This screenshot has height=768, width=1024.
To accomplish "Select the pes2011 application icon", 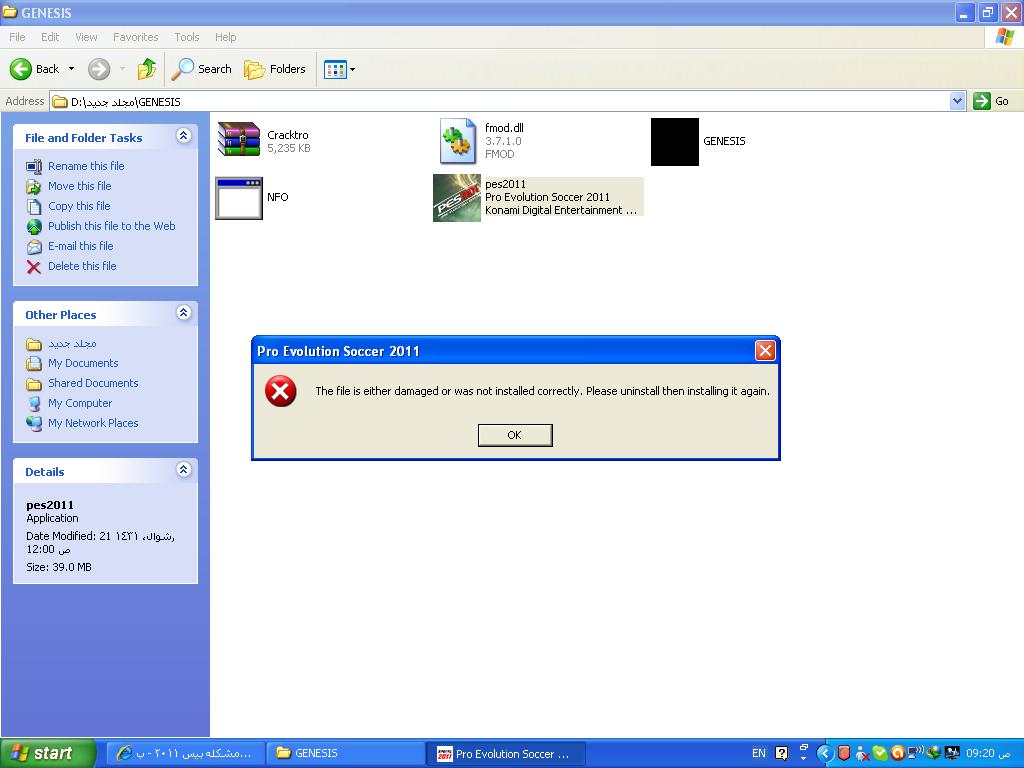I will (x=456, y=198).
